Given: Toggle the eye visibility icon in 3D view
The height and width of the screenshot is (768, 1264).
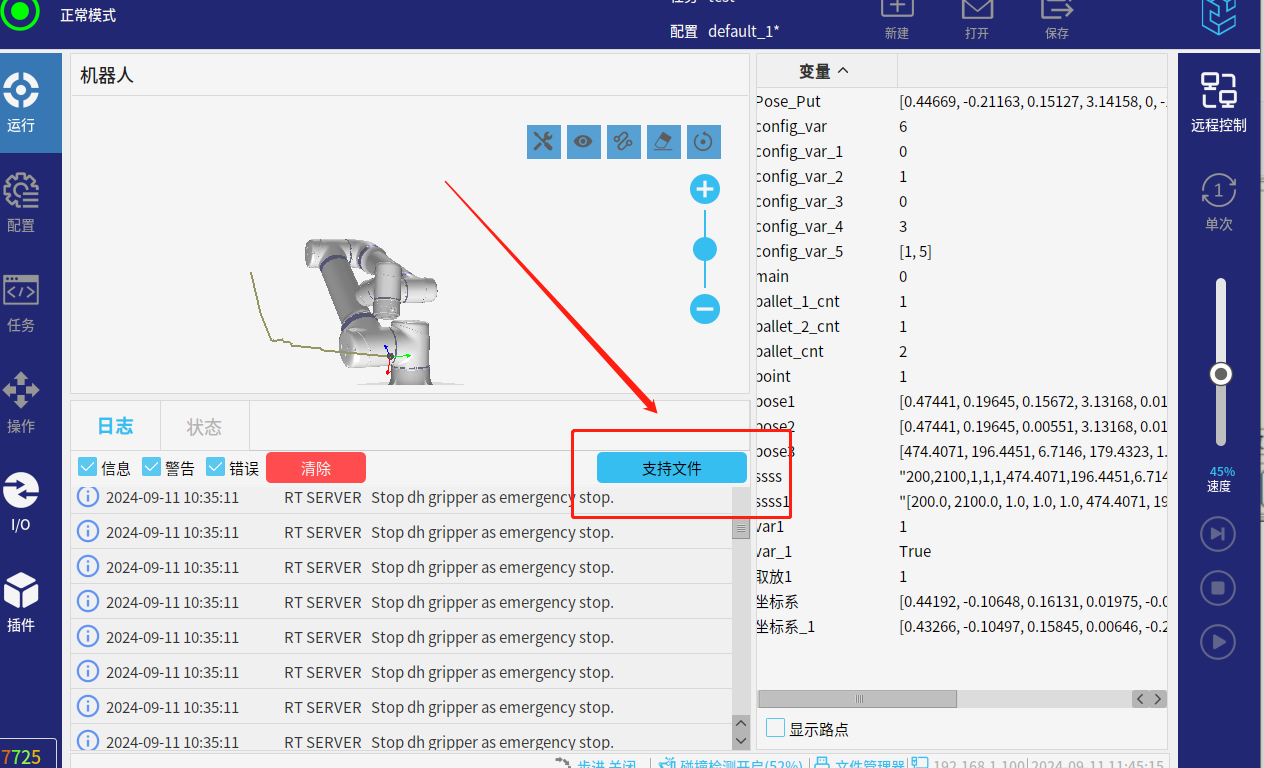Looking at the screenshot, I should (583, 142).
